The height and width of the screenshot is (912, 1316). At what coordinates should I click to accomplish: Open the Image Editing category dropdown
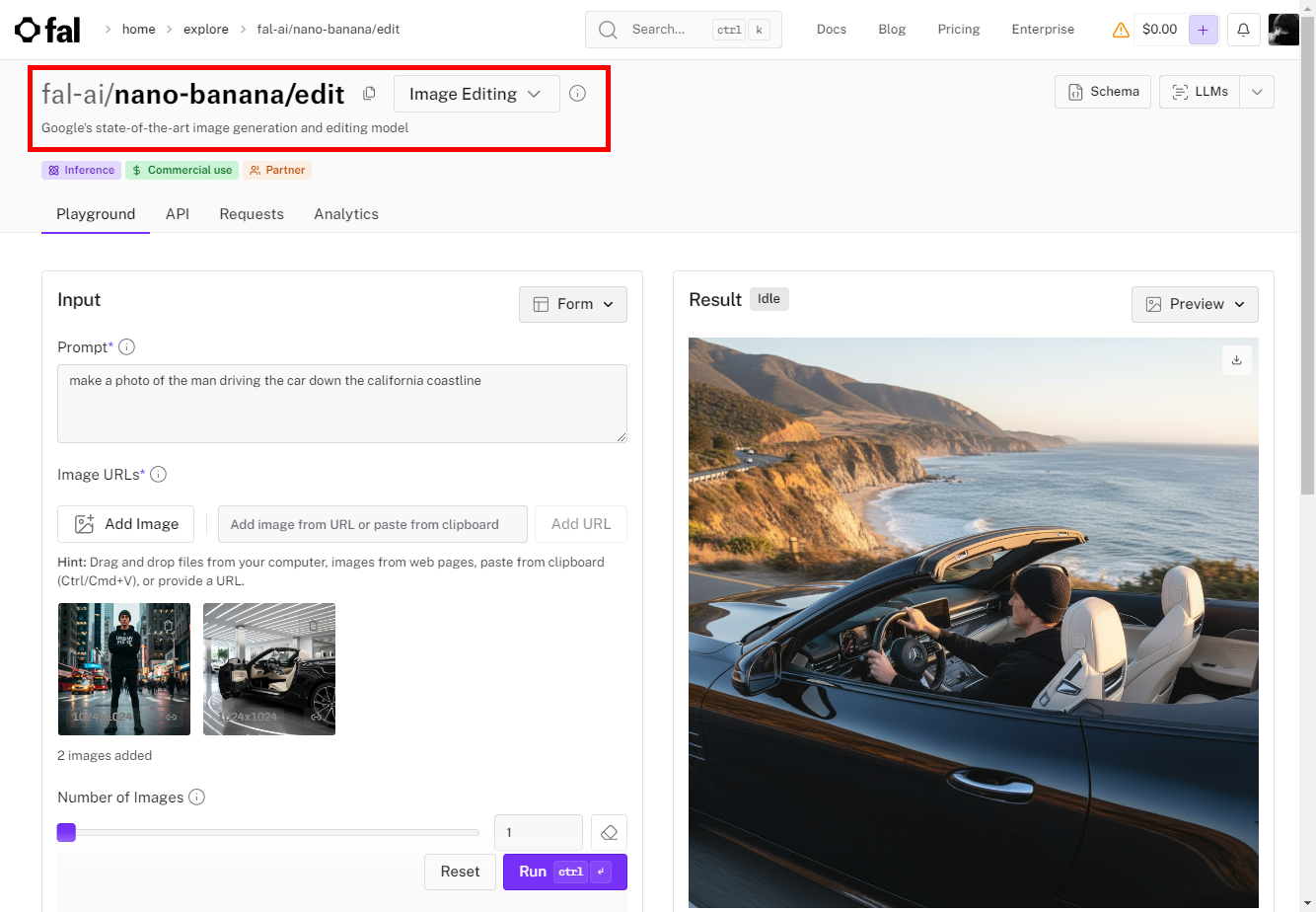[x=476, y=94]
